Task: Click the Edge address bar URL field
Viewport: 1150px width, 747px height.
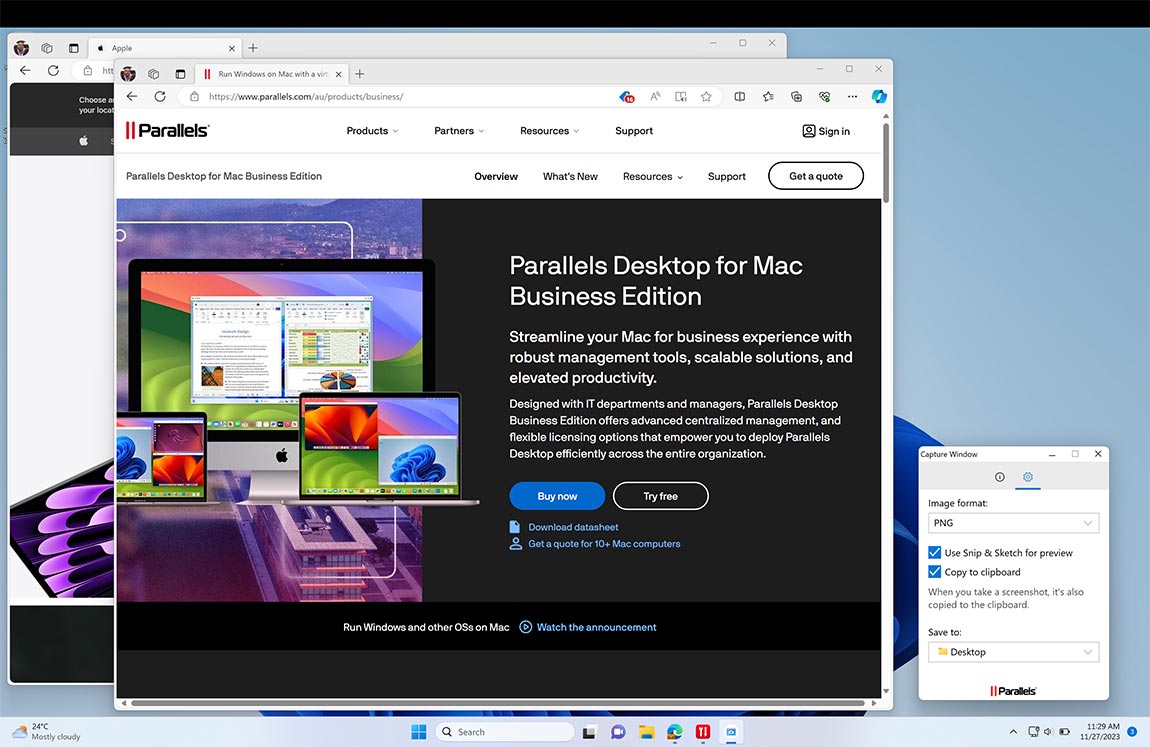Action: pos(400,97)
